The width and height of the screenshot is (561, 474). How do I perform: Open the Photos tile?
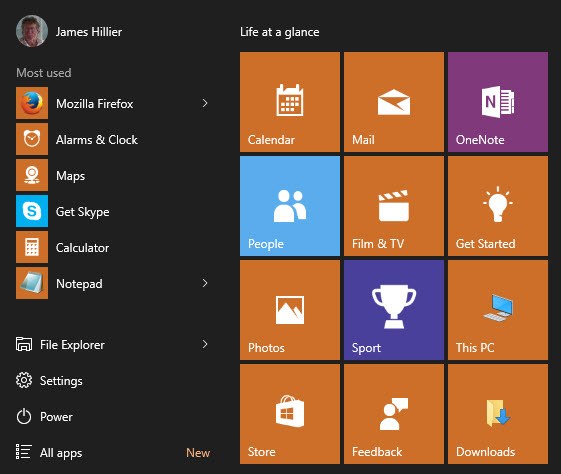point(290,310)
